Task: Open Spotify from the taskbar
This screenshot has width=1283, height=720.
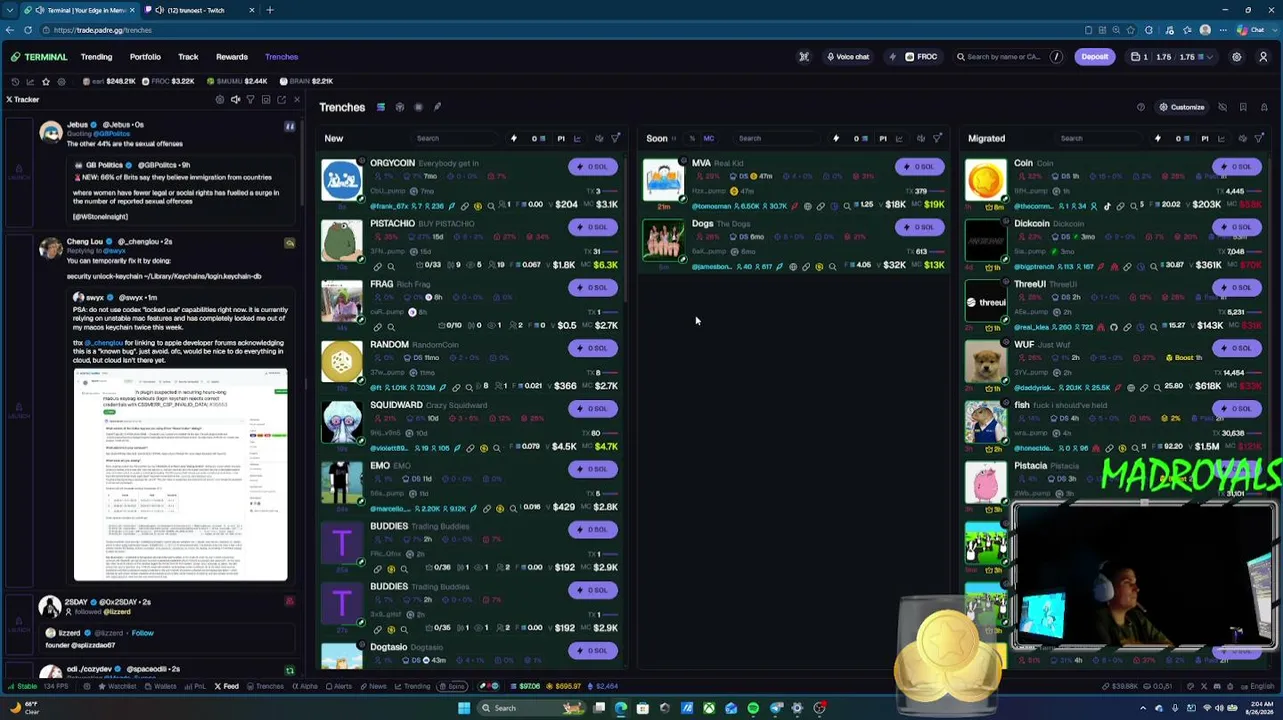Action: (753, 708)
